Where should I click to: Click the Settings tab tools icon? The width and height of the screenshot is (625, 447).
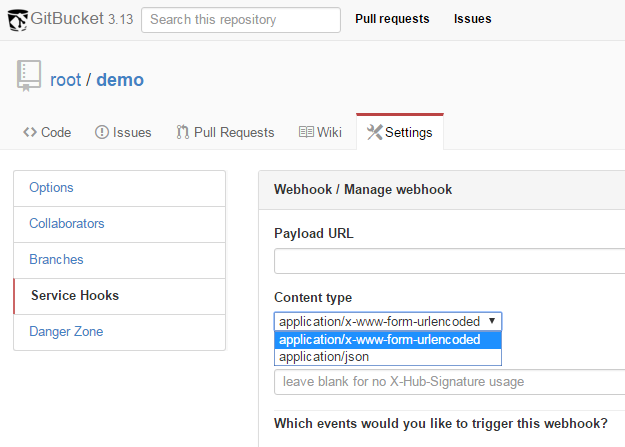click(x=374, y=132)
